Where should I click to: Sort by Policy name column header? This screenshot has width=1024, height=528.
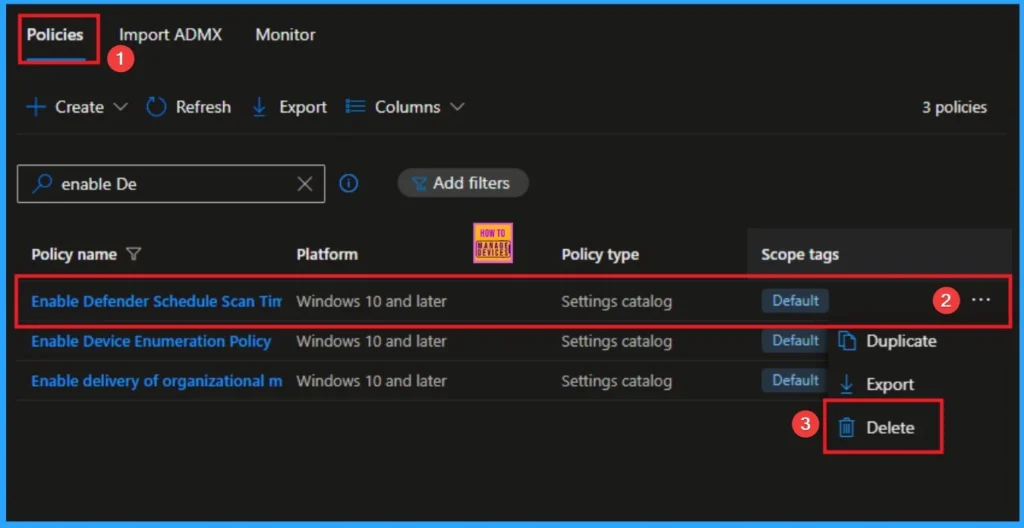pyautogui.click(x=74, y=254)
